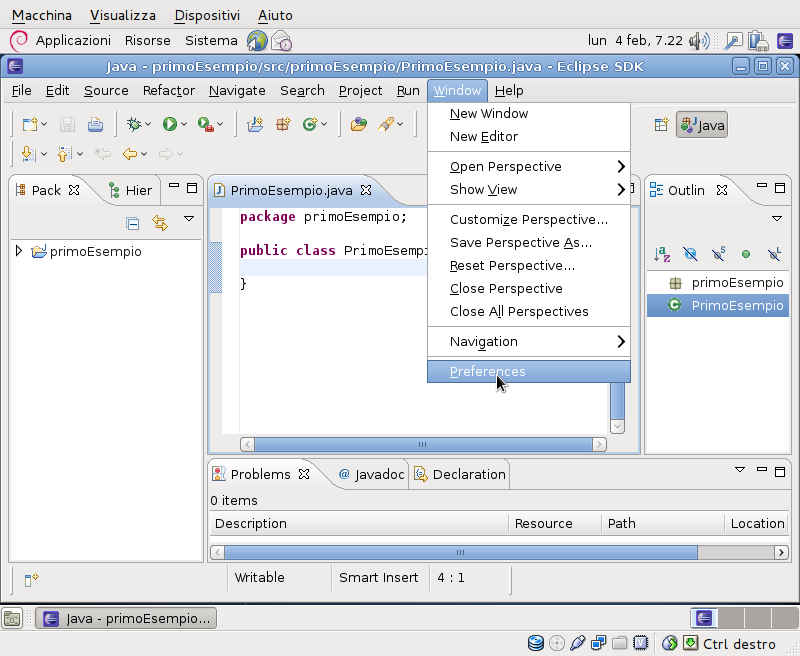Toggle Hide Static Members in Outline

718,254
